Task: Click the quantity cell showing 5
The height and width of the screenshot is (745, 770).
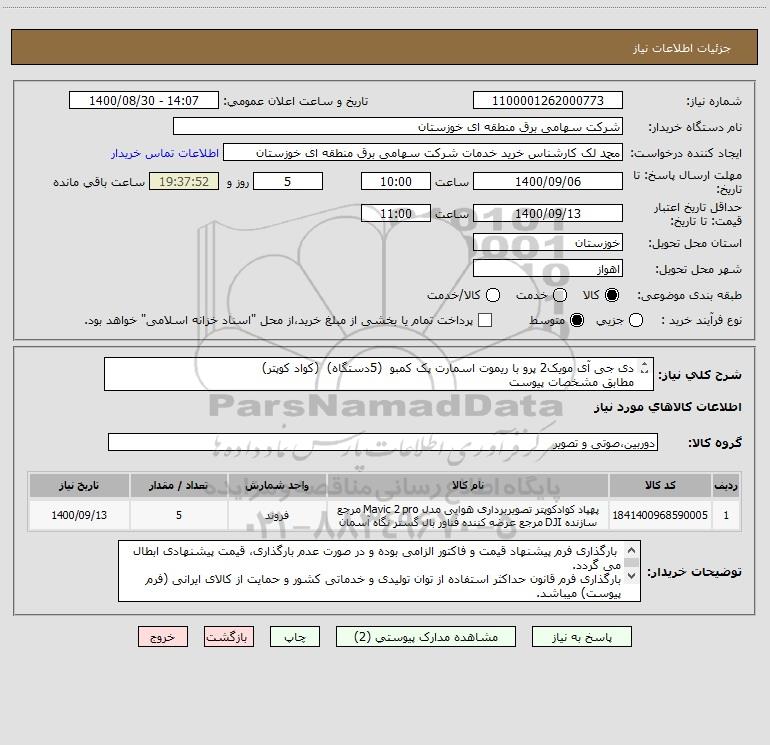Action: pos(178,515)
